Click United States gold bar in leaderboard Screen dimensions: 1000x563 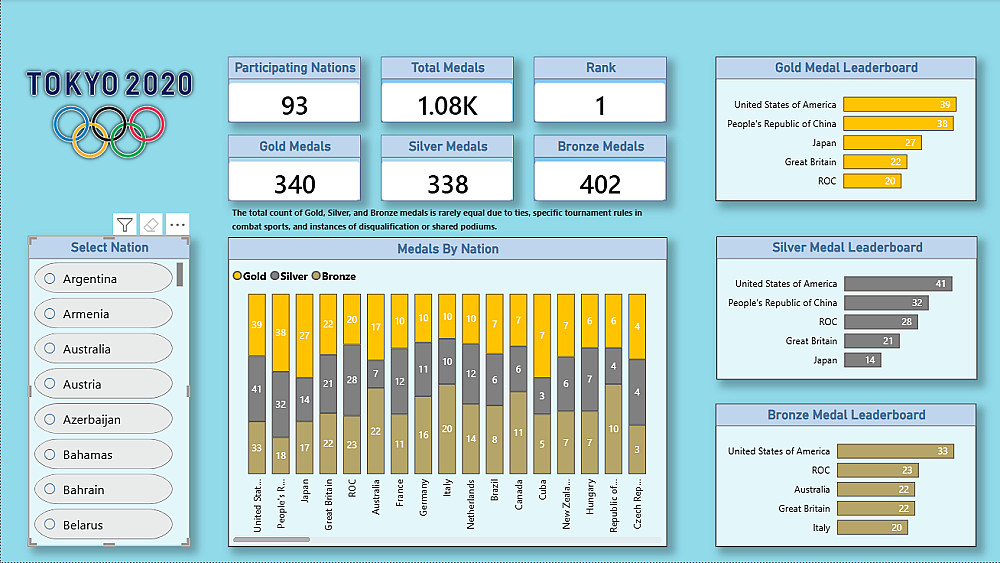click(x=900, y=105)
